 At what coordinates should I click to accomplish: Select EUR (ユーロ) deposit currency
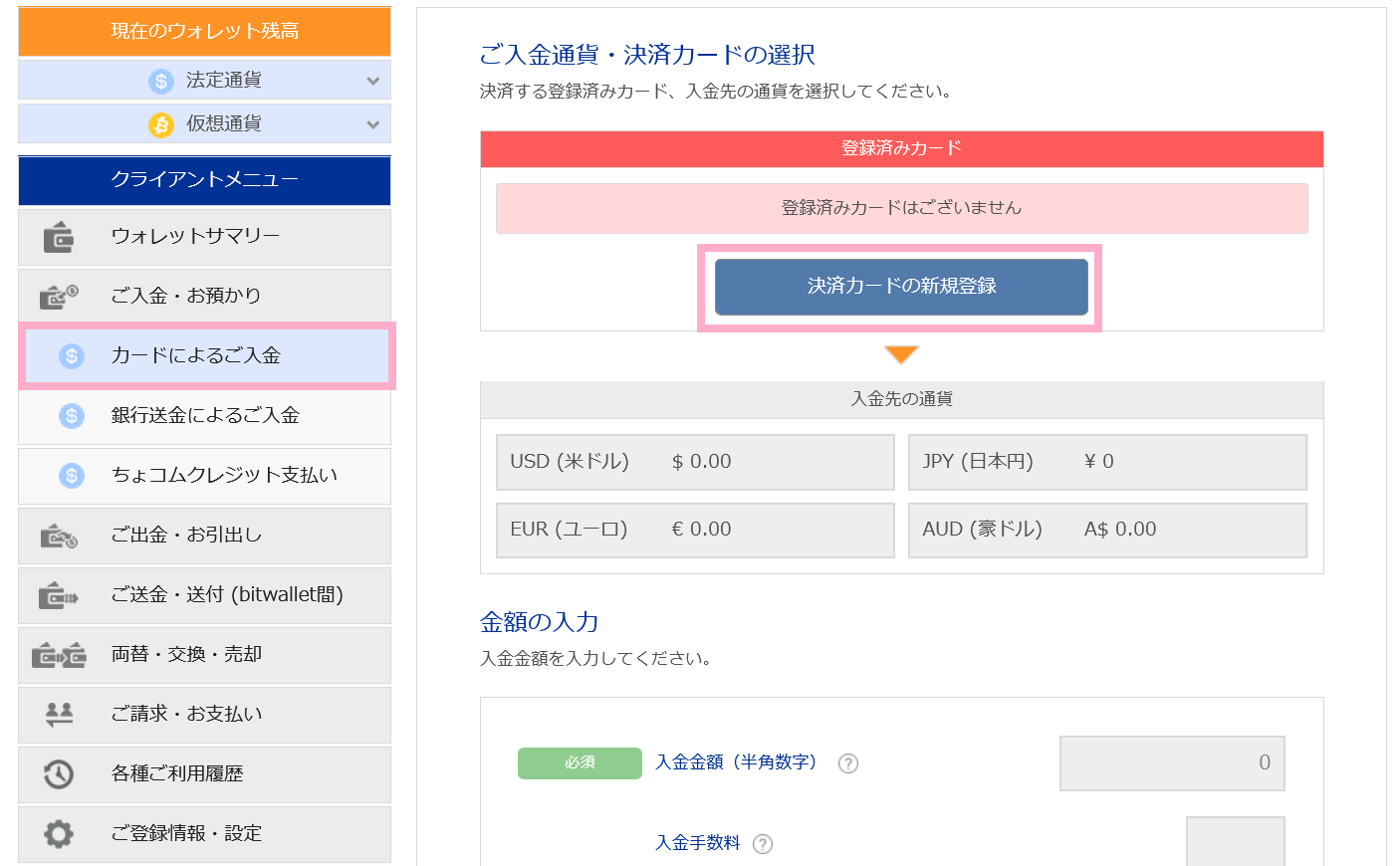pos(695,530)
